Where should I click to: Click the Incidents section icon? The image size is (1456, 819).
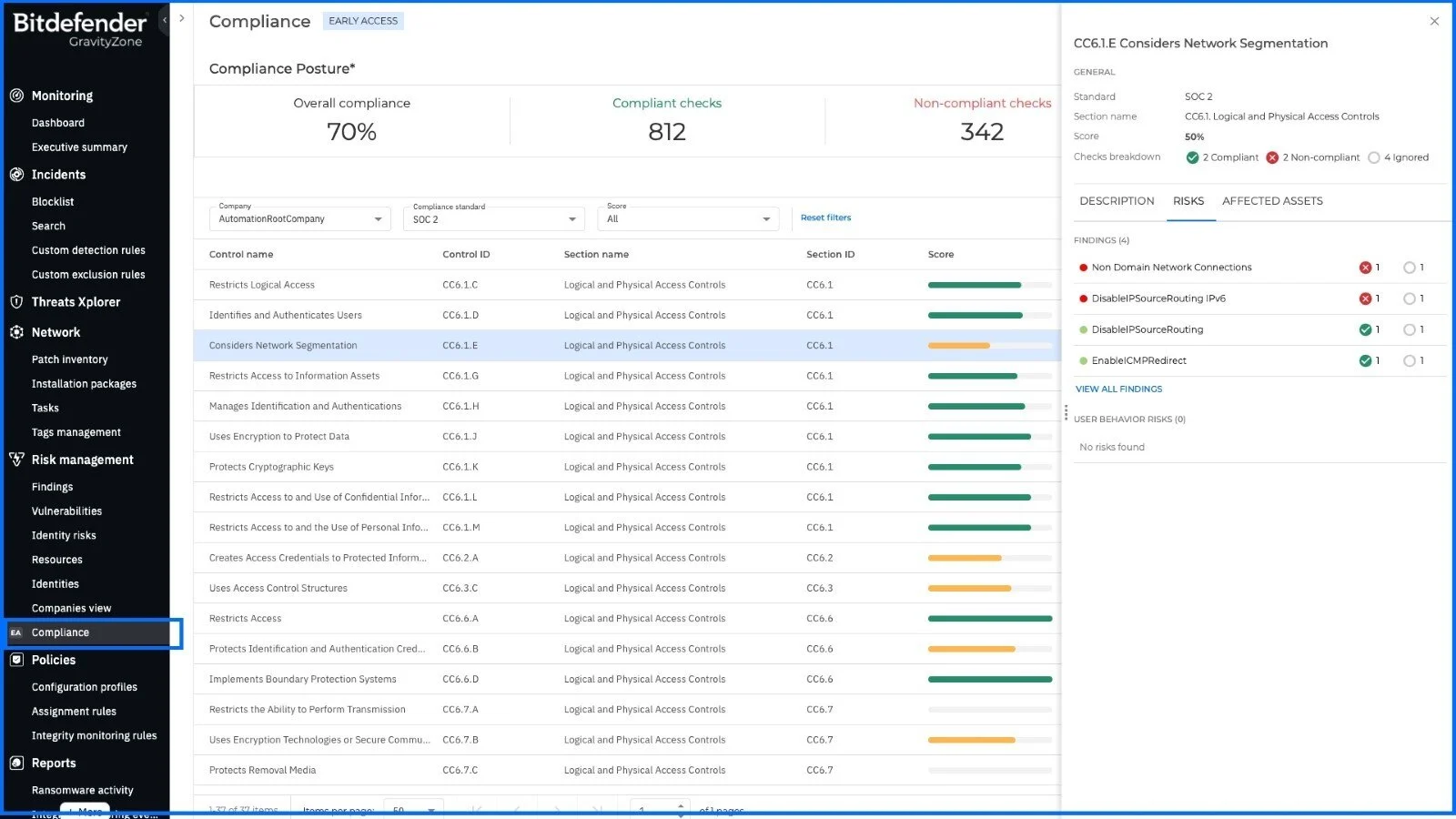tap(16, 175)
